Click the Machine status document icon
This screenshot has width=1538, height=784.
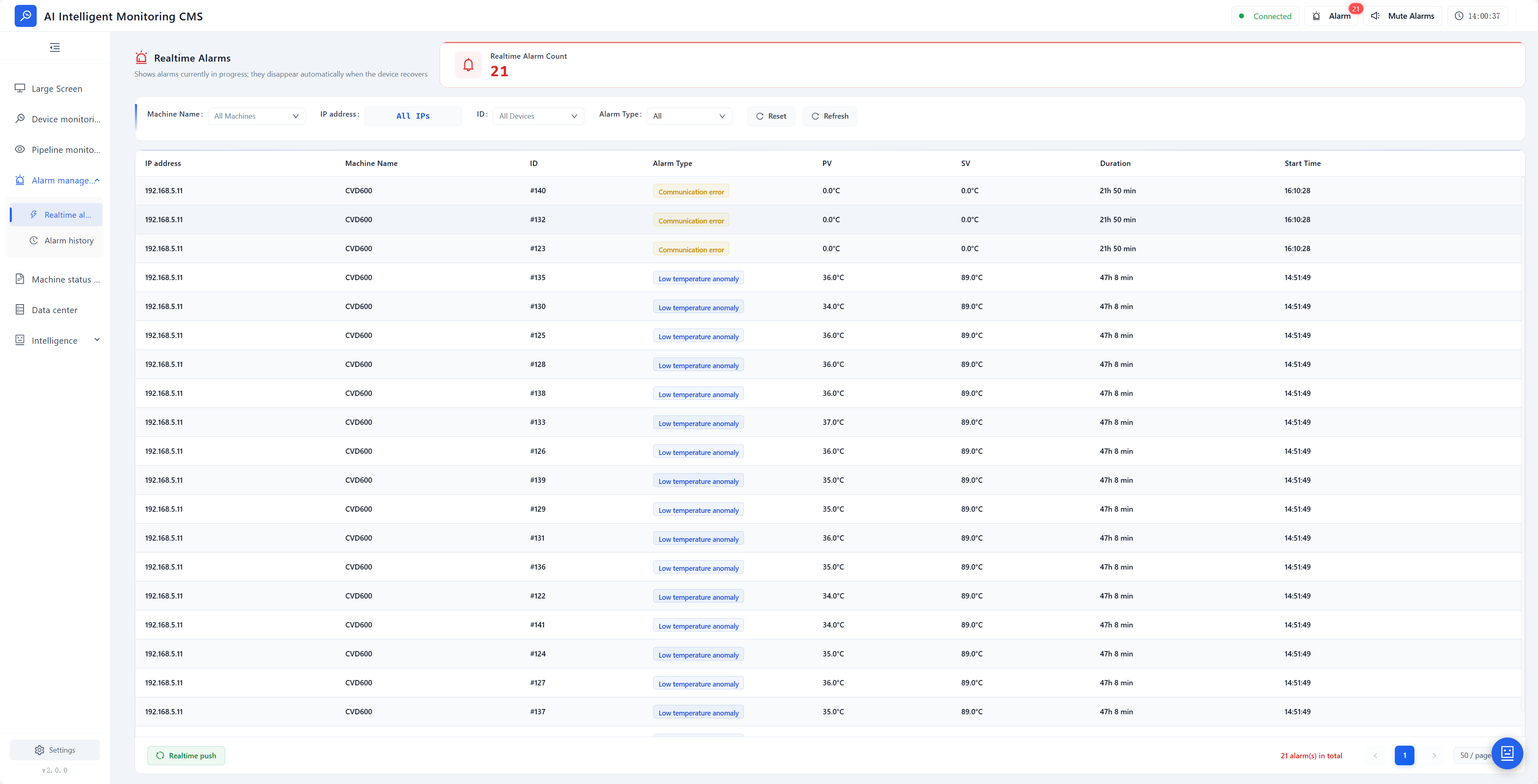(20, 278)
